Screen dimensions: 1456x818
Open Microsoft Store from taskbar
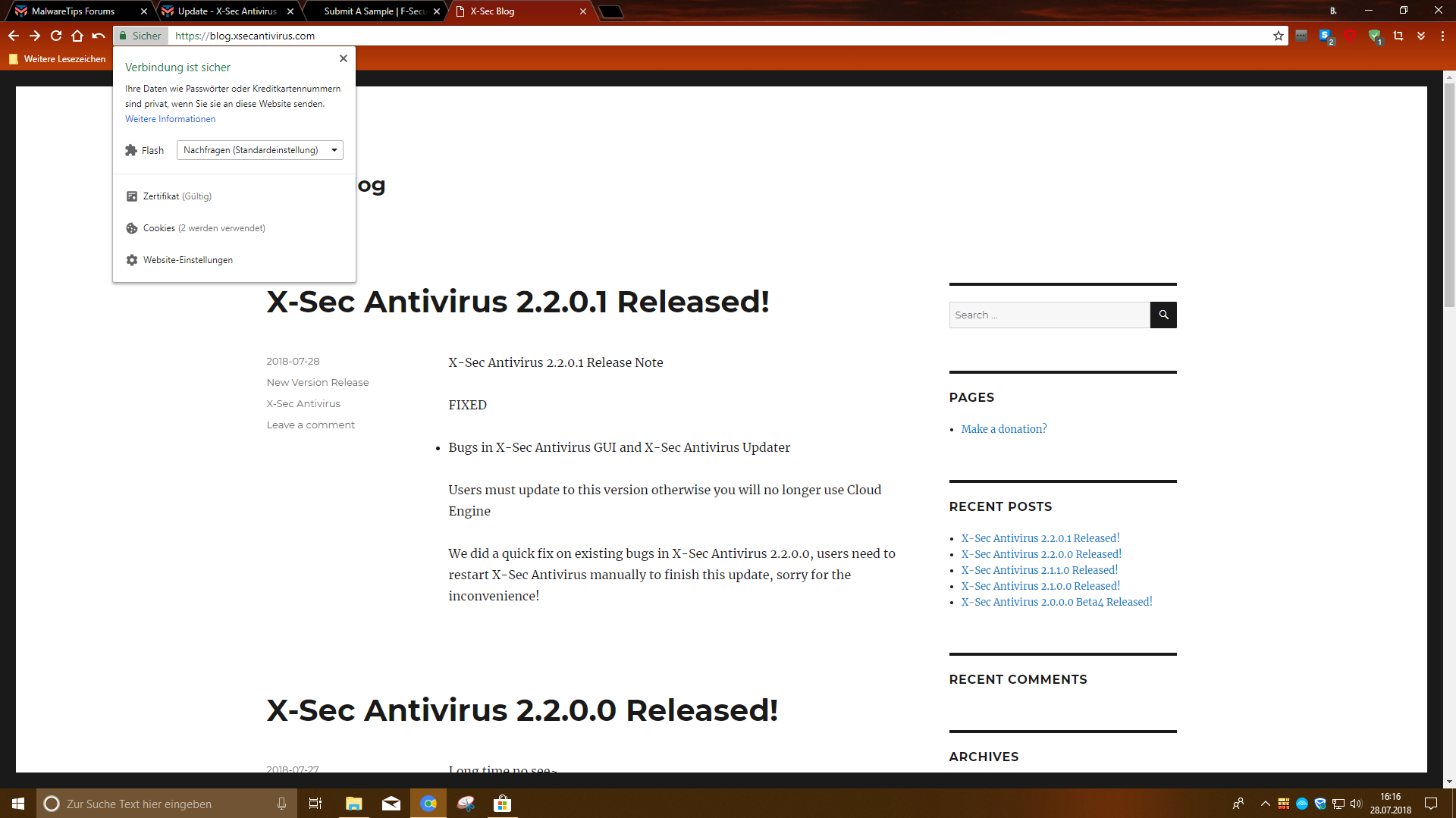pos(503,804)
